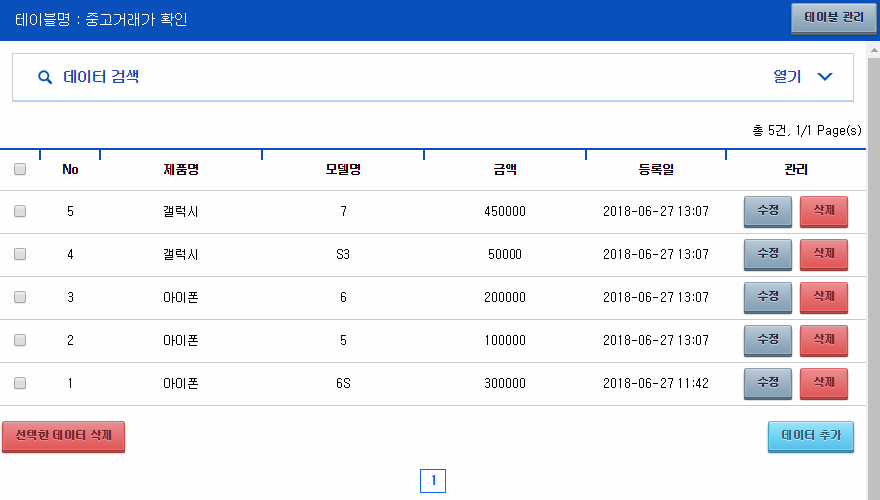The height and width of the screenshot is (500, 880).
Task: Click 수정 for the 450000 row
Action: [768, 211]
